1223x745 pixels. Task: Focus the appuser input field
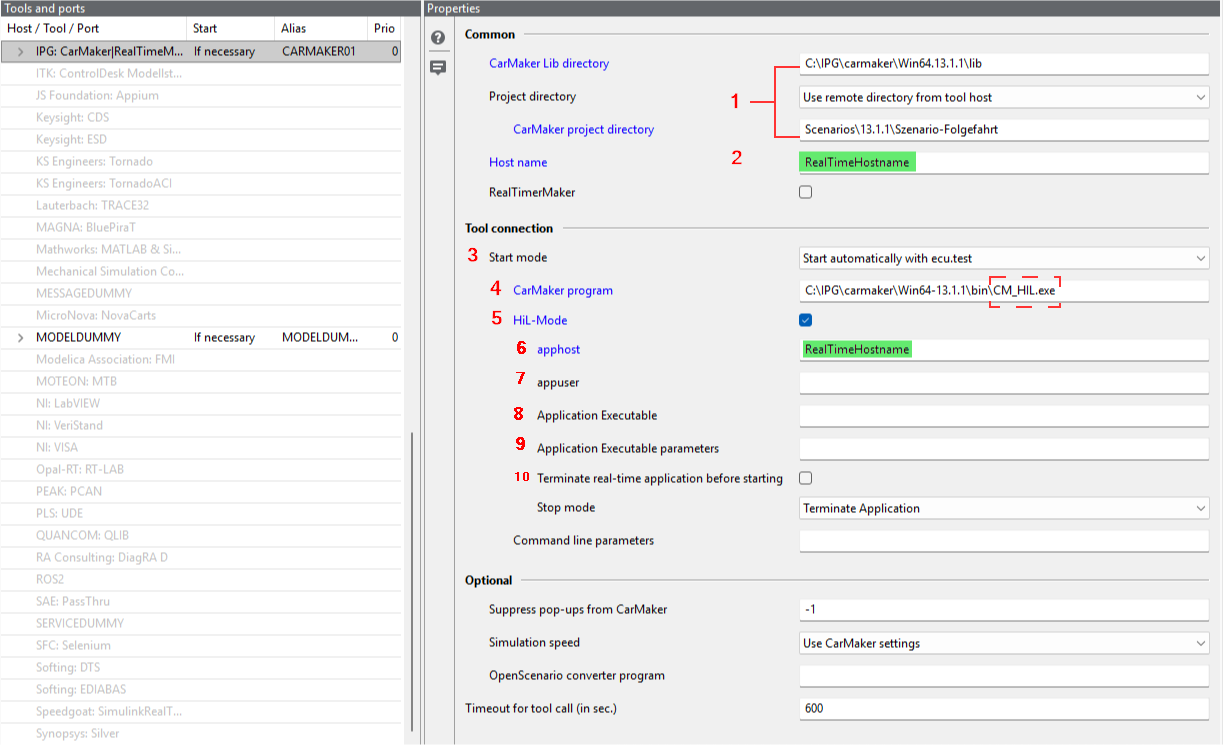pos(1004,382)
